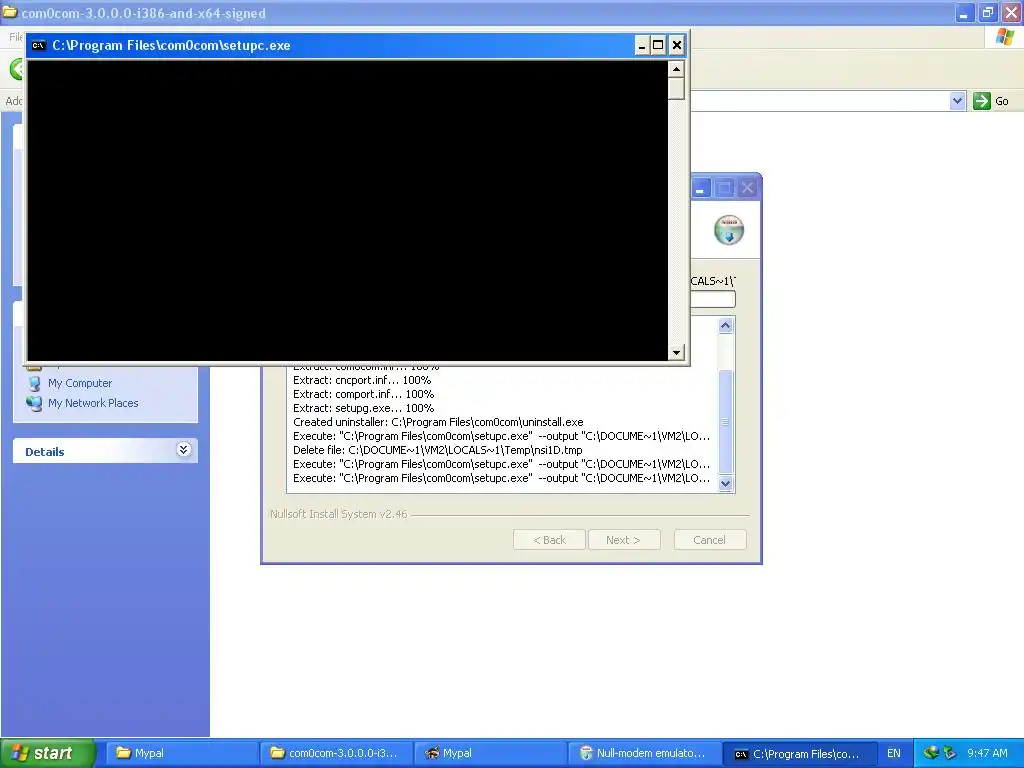Click the console scrollbar down arrow
The height and width of the screenshot is (768, 1024).
[x=676, y=353]
